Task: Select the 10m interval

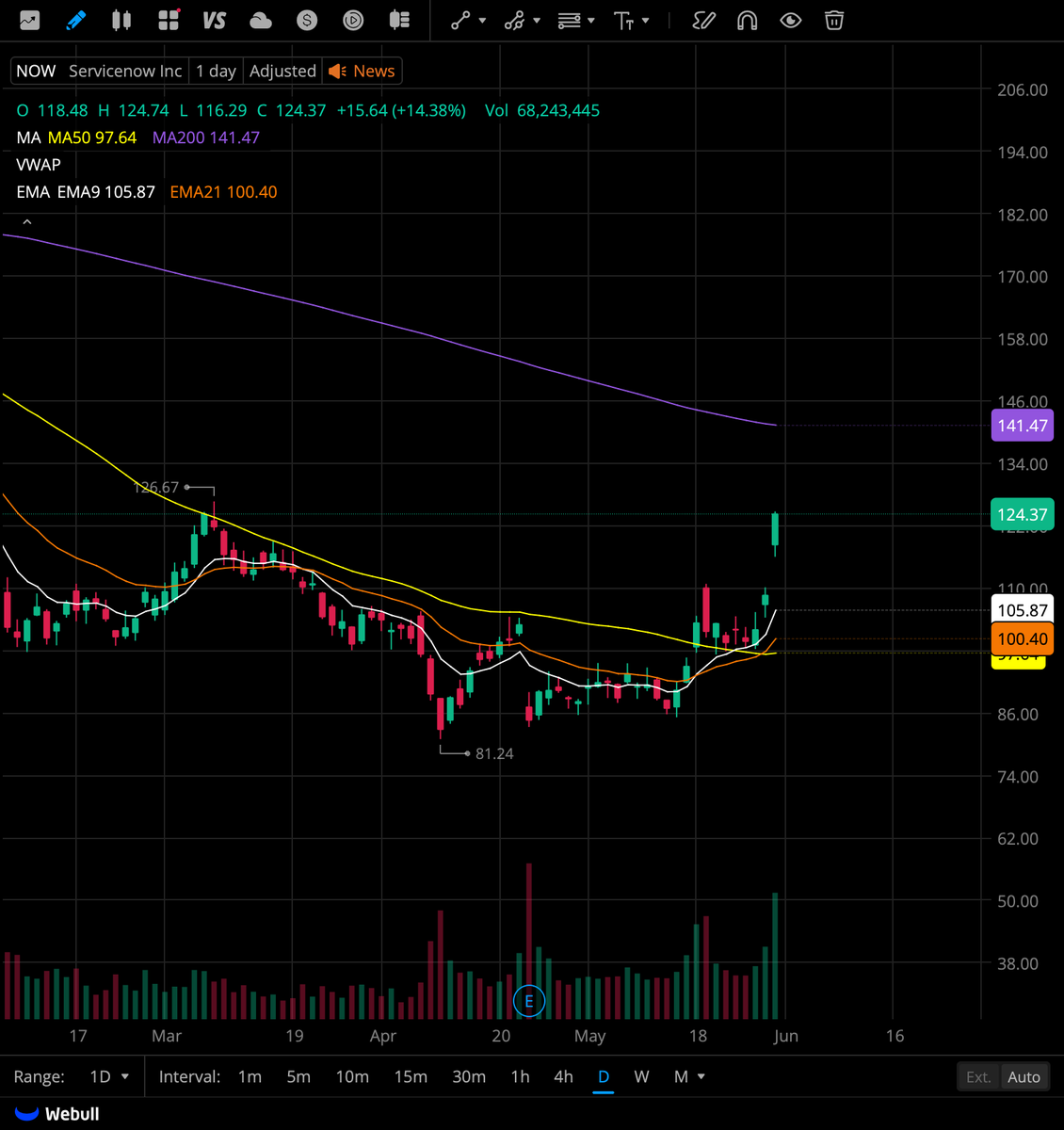Action: tap(352, 1076)
